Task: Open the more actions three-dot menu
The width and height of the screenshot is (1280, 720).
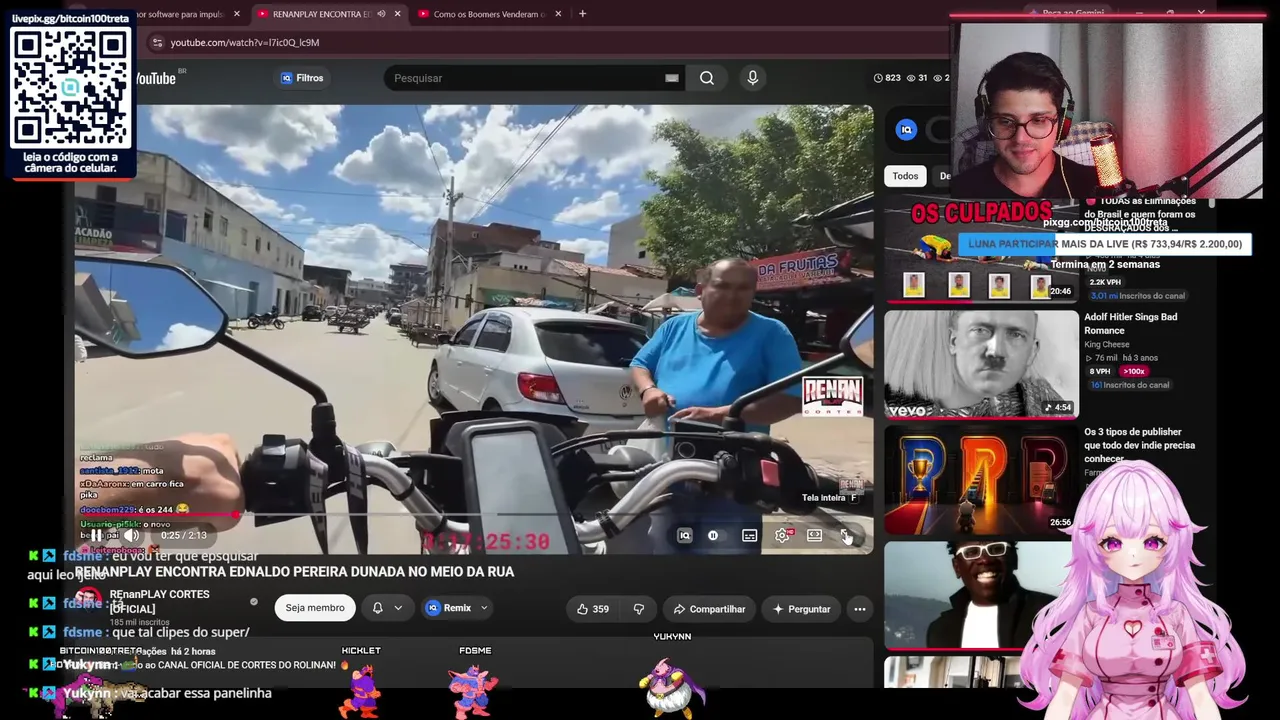Action: pyautogui.click(x=859, y=609)
